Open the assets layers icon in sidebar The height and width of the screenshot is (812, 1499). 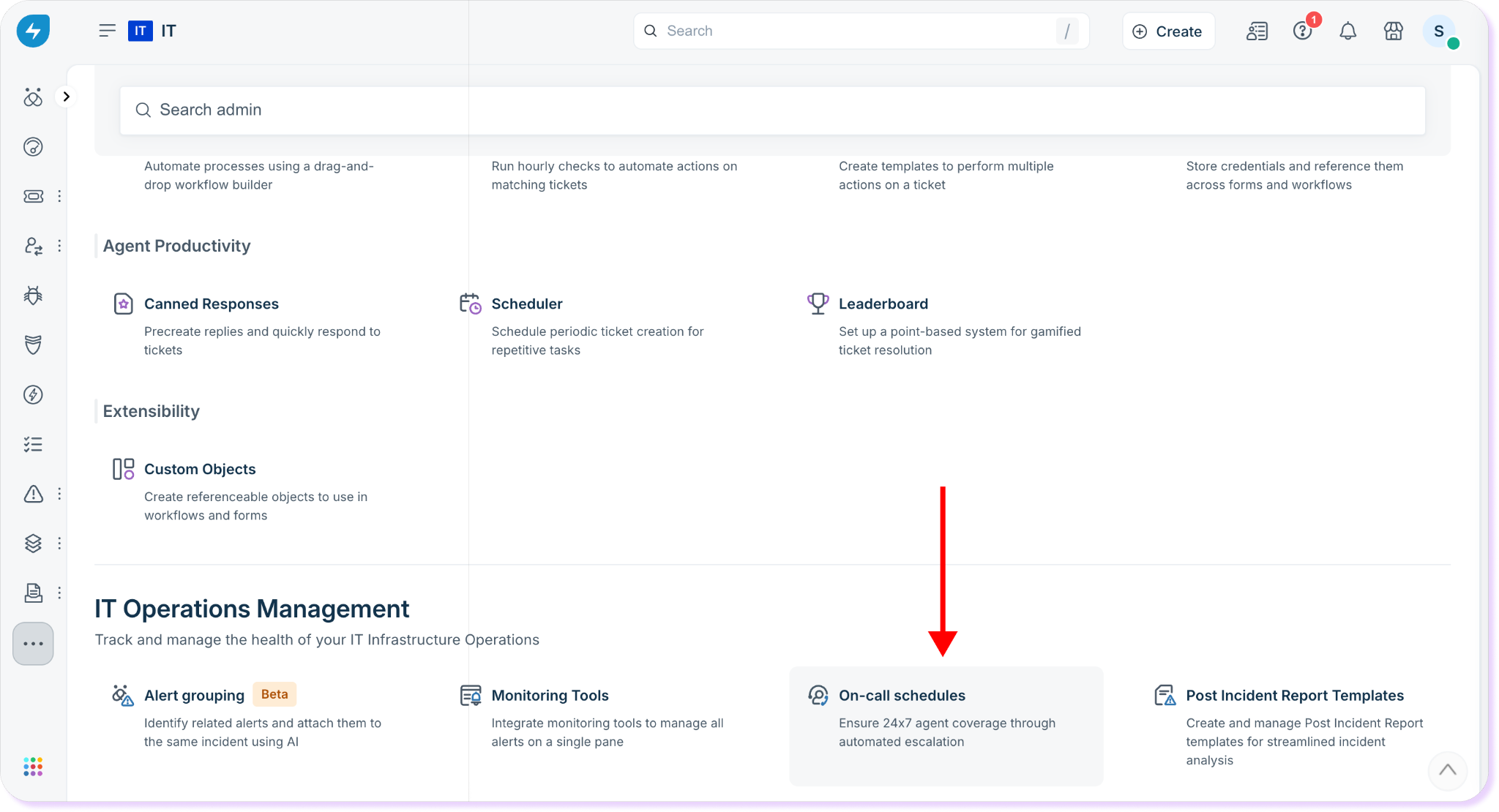(x=34, y=543)
